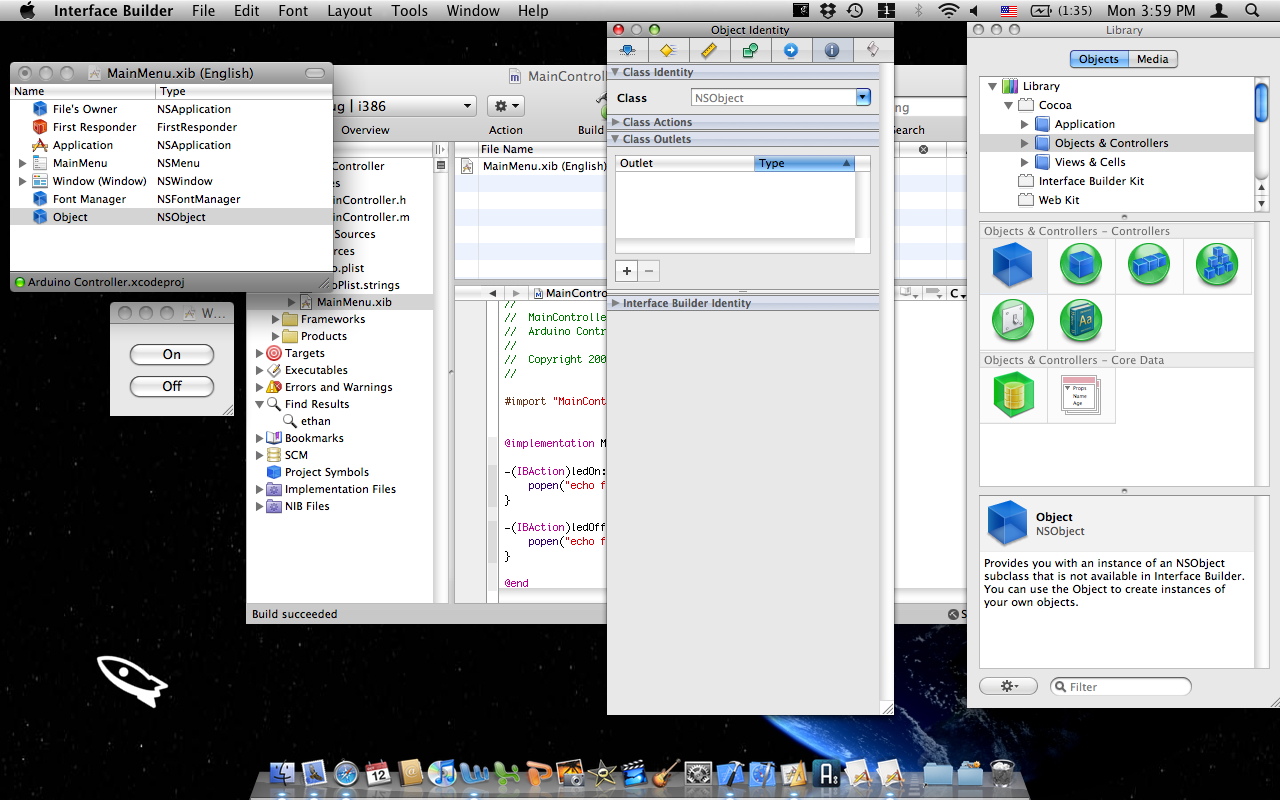
Task: Switch Library to Media tab
Action: [x=1152, y=59]
